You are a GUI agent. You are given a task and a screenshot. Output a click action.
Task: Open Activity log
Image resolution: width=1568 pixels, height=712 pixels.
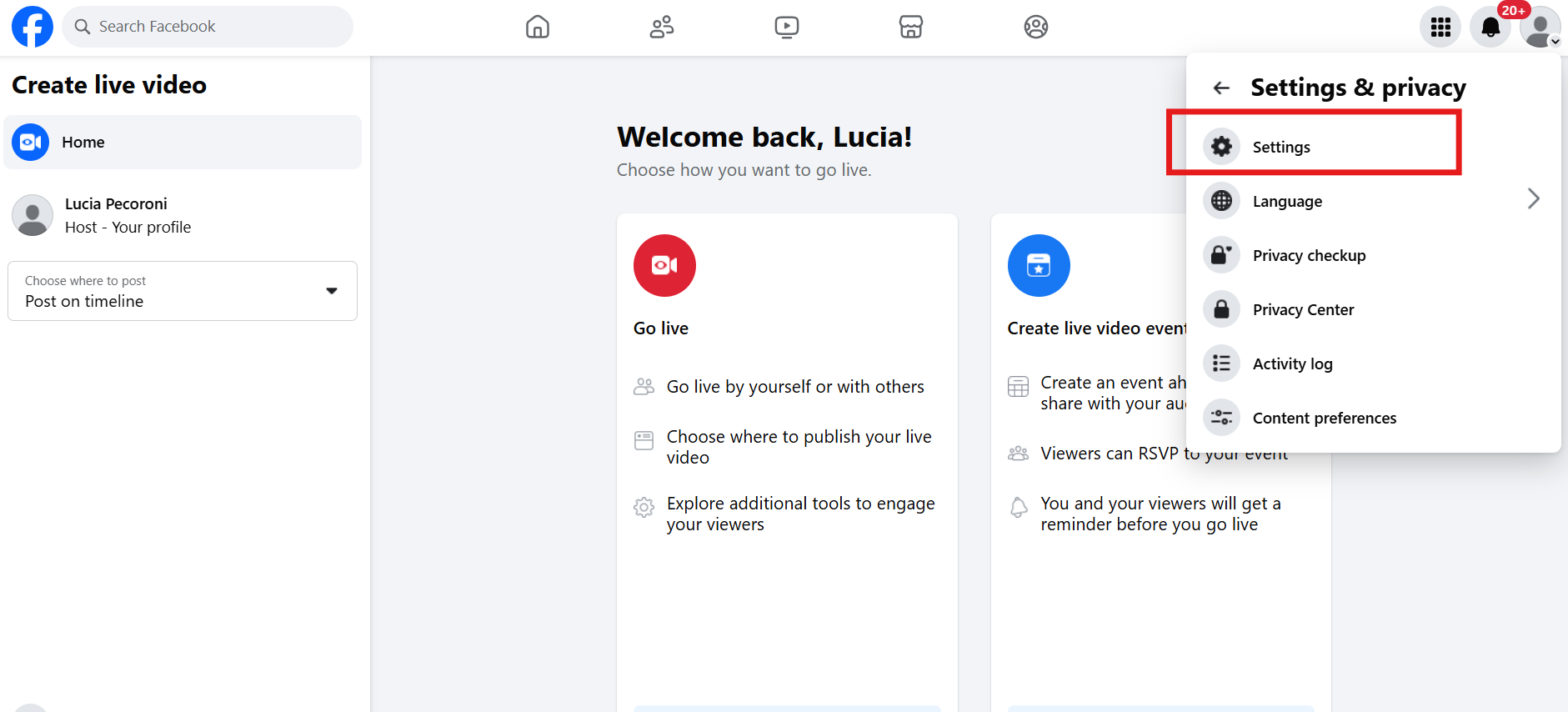[1292, 364]
